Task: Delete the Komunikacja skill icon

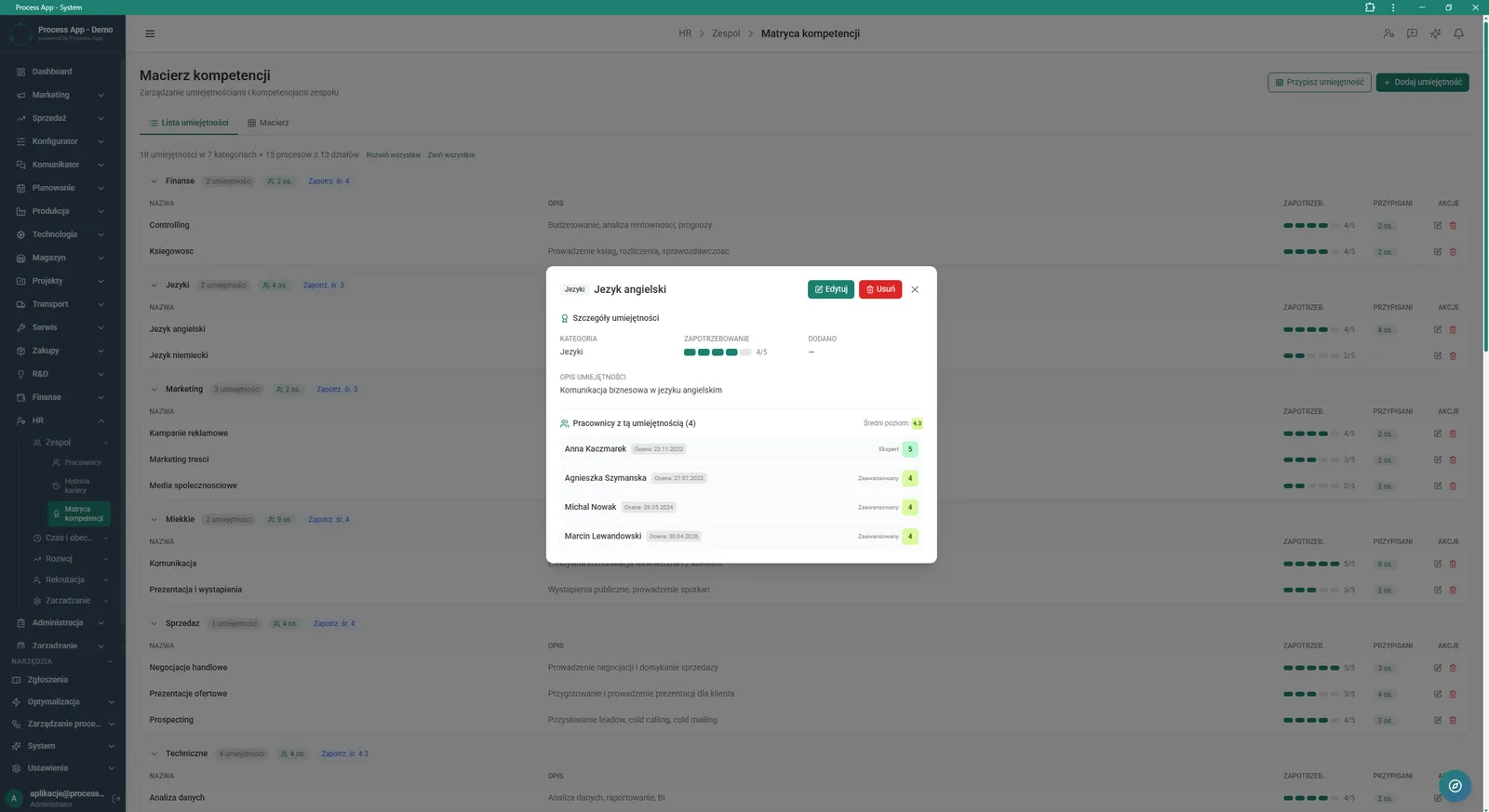Action: click(x=1453, y=564)
